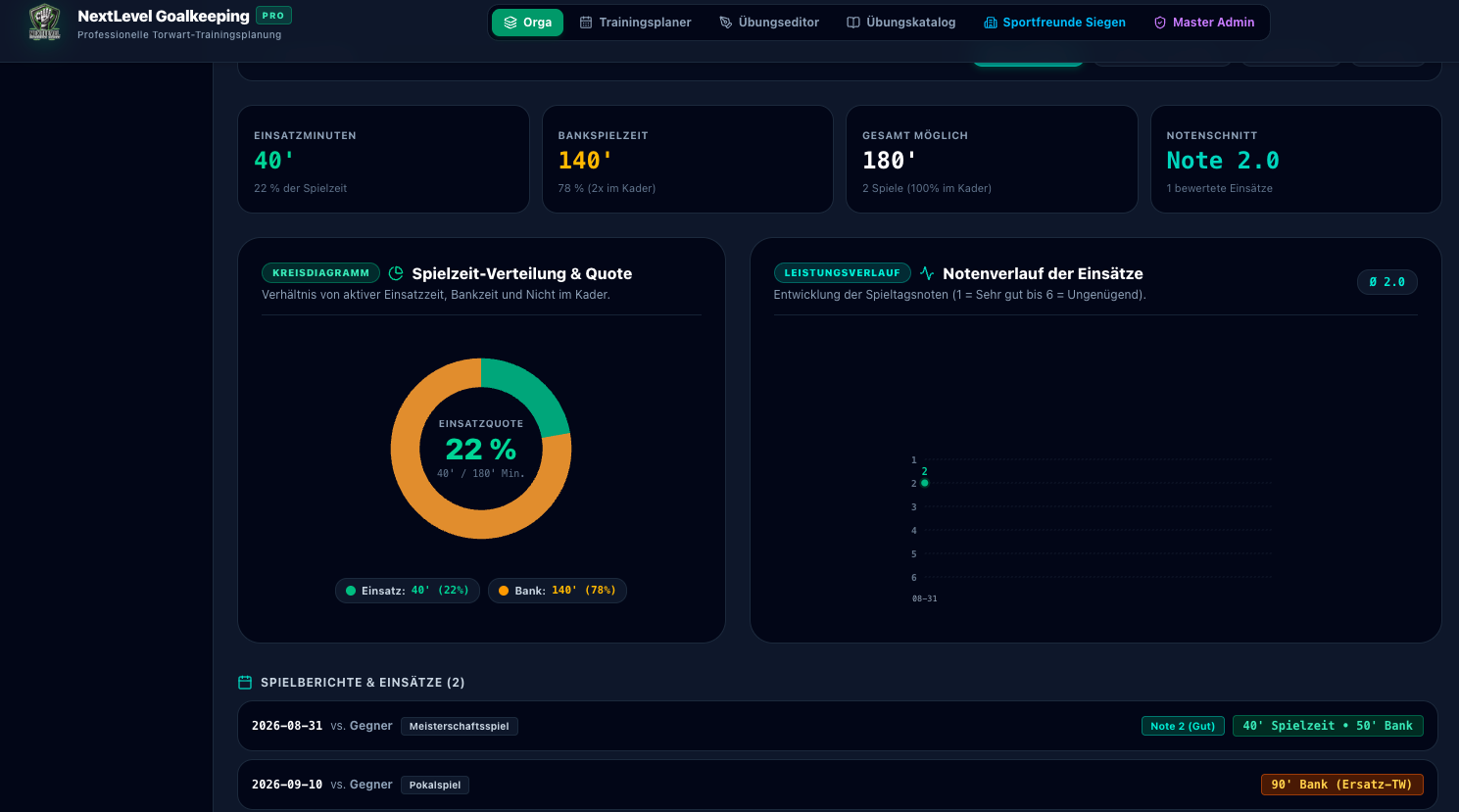This screenshot has height=812, width=1459.
Task: Click the Note 2 (Gut) badge
Action: pos(1183,726)
